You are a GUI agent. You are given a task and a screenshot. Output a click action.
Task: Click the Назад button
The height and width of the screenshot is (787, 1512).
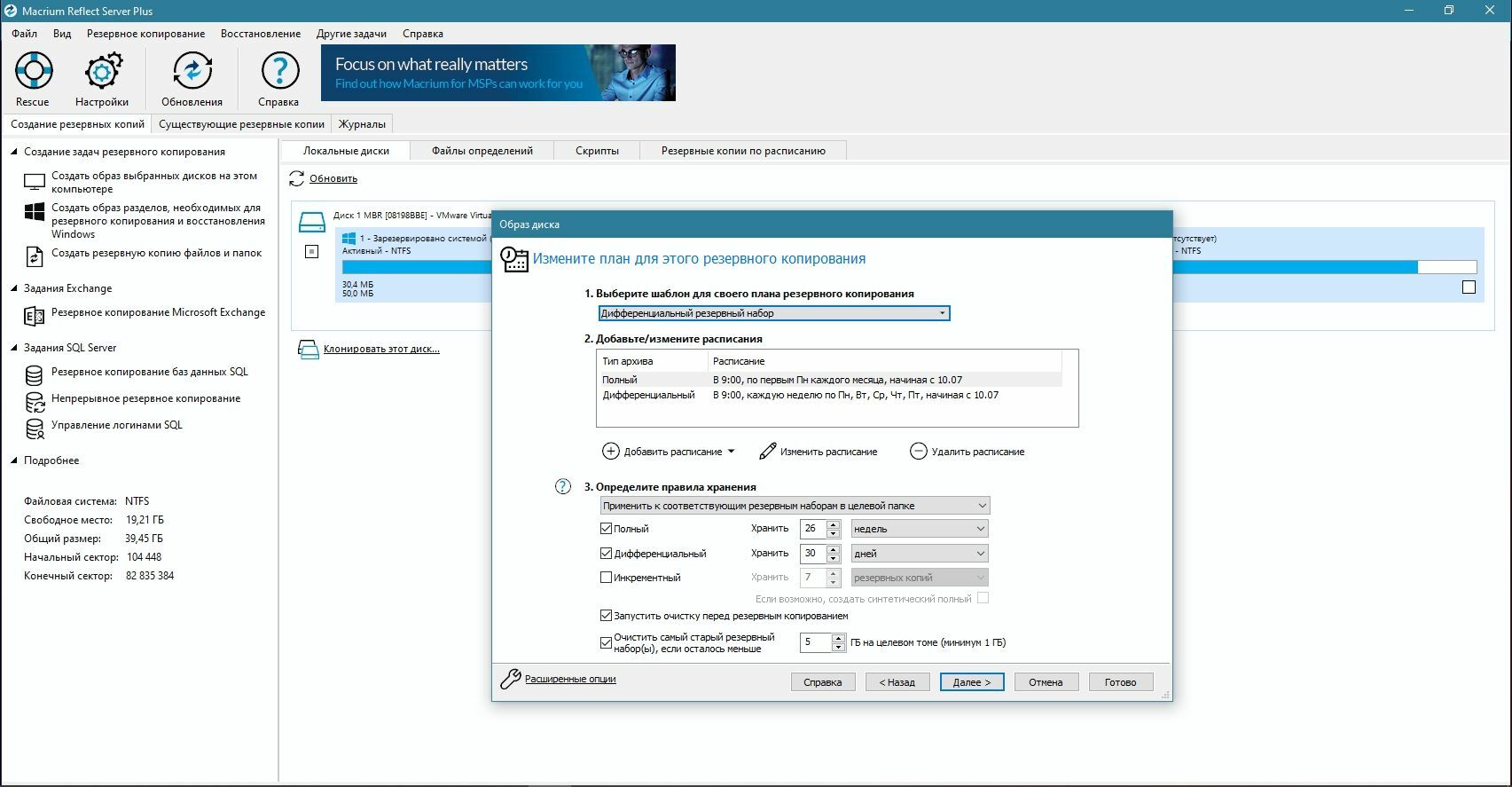click(x=897, y=682)
